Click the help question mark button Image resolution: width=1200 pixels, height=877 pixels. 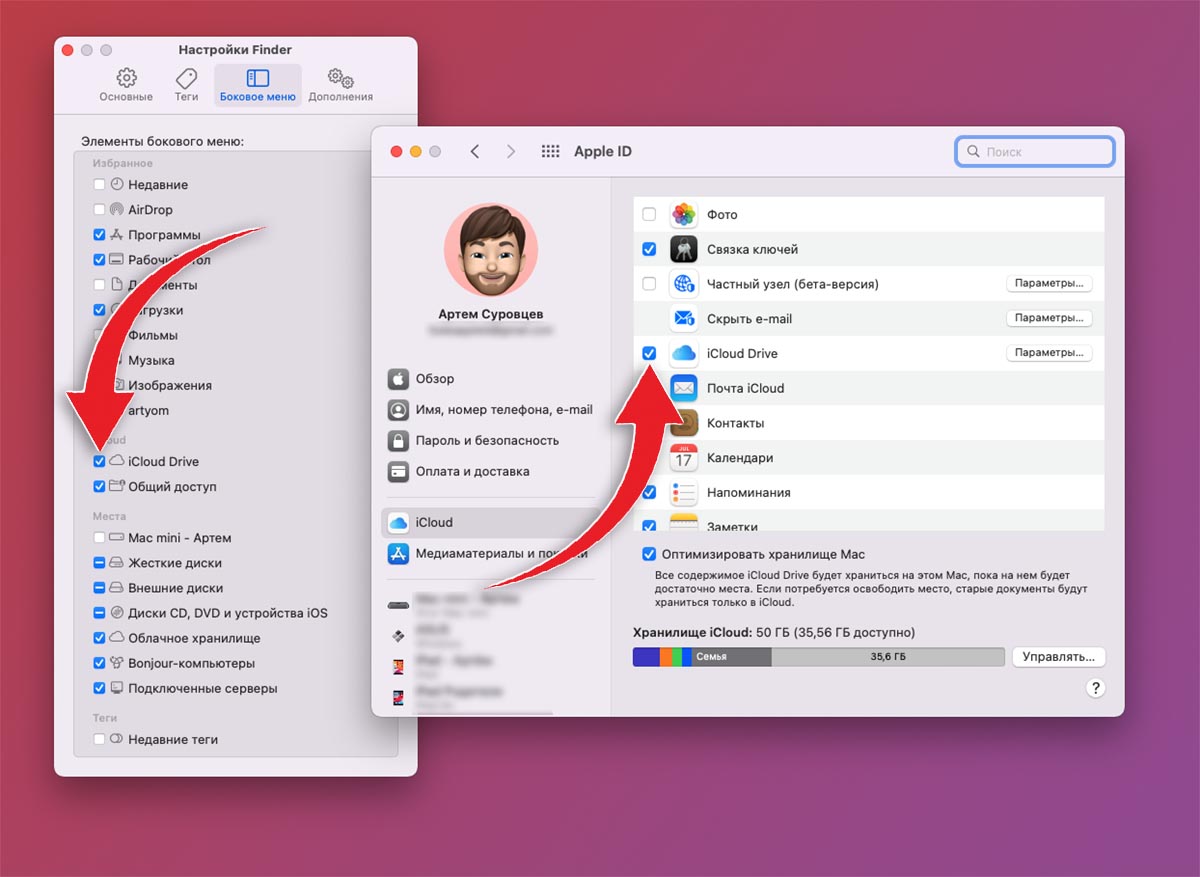tap(1096, 688)
